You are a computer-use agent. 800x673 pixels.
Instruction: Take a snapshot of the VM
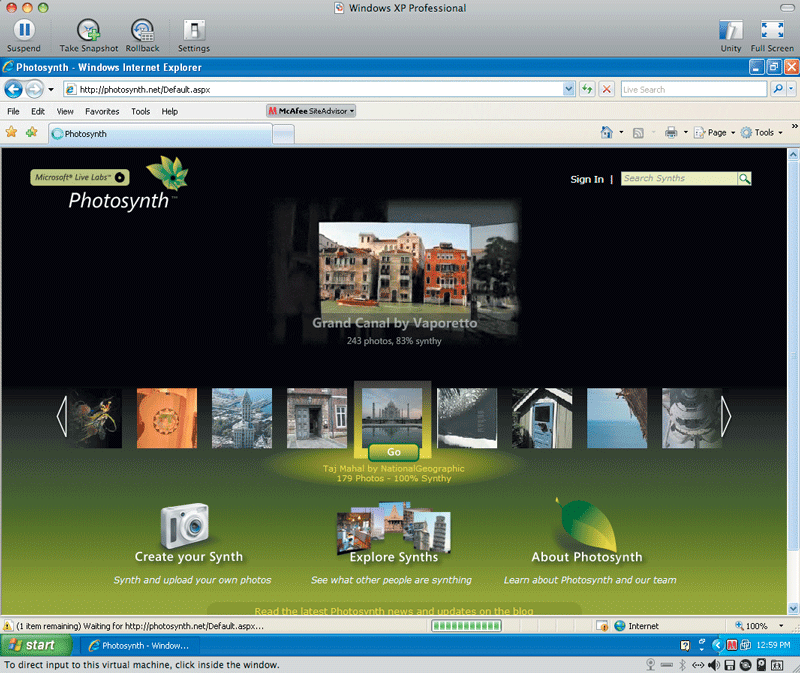88,29
